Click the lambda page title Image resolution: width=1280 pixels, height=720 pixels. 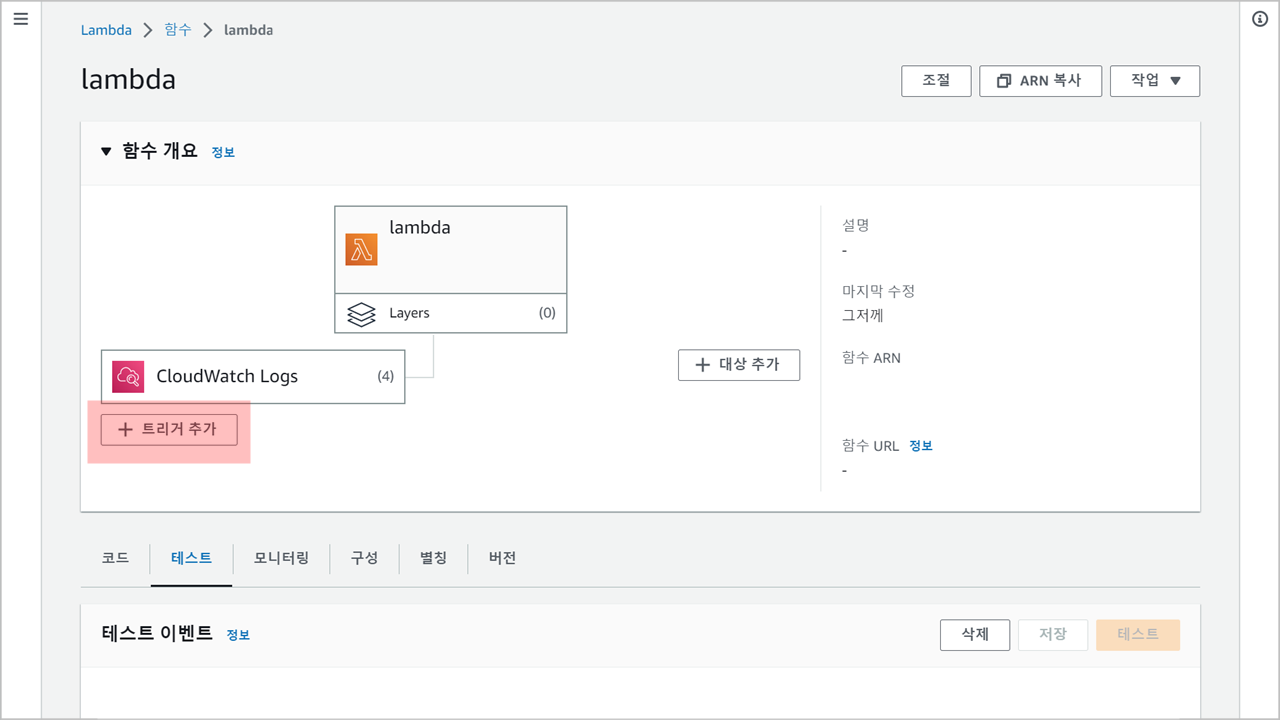(128, 79)
